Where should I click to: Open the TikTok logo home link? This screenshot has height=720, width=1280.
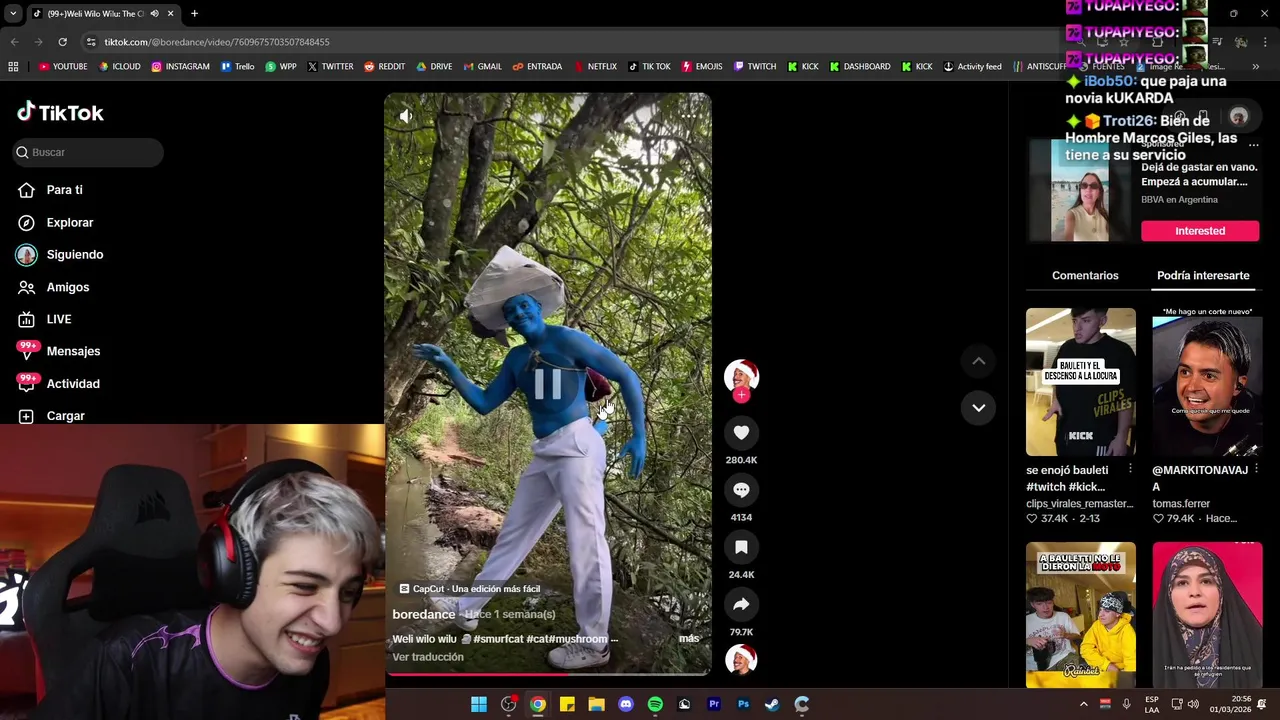[x=60, y=112]
